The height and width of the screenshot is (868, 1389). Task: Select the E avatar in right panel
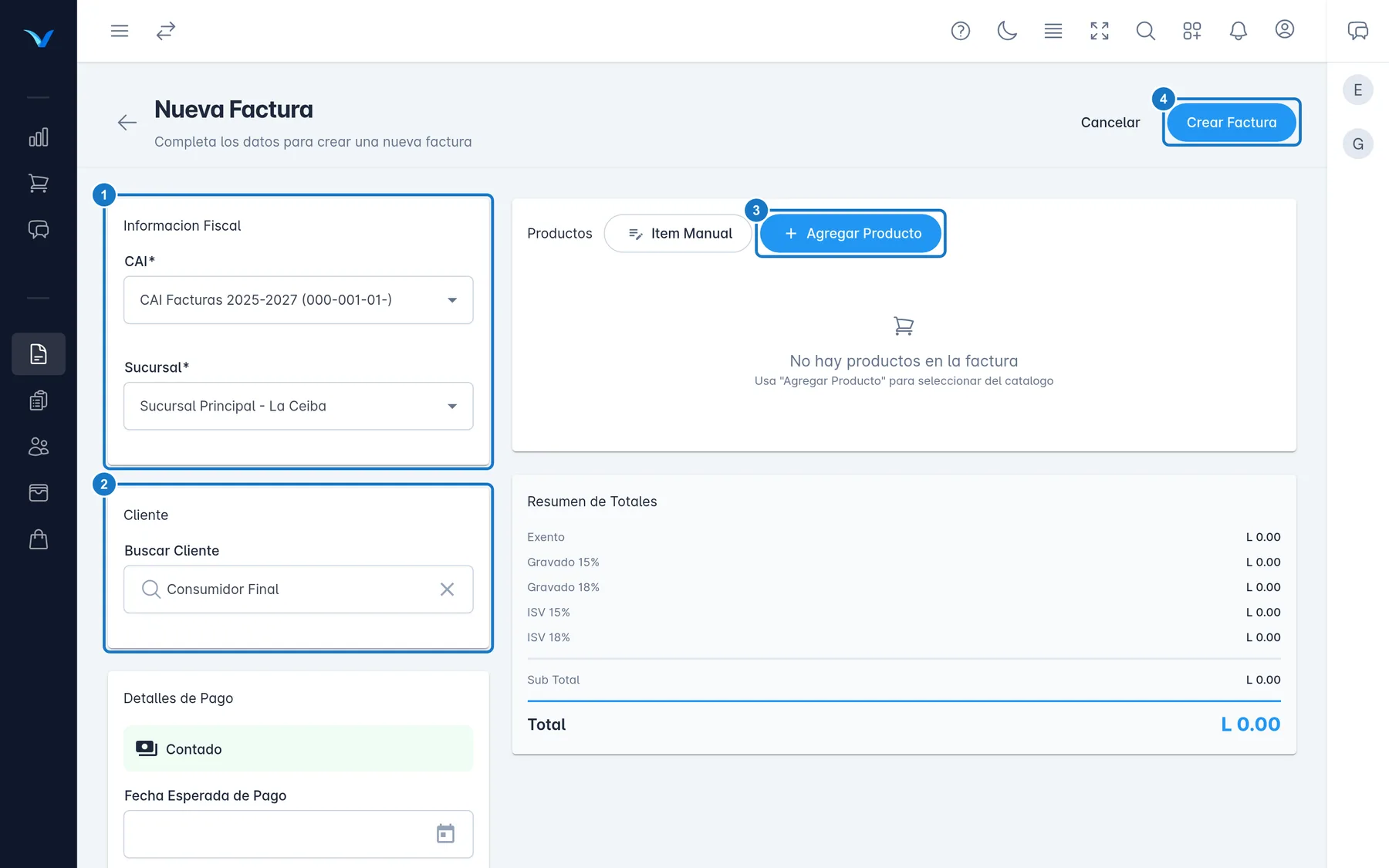point(1358,90)
